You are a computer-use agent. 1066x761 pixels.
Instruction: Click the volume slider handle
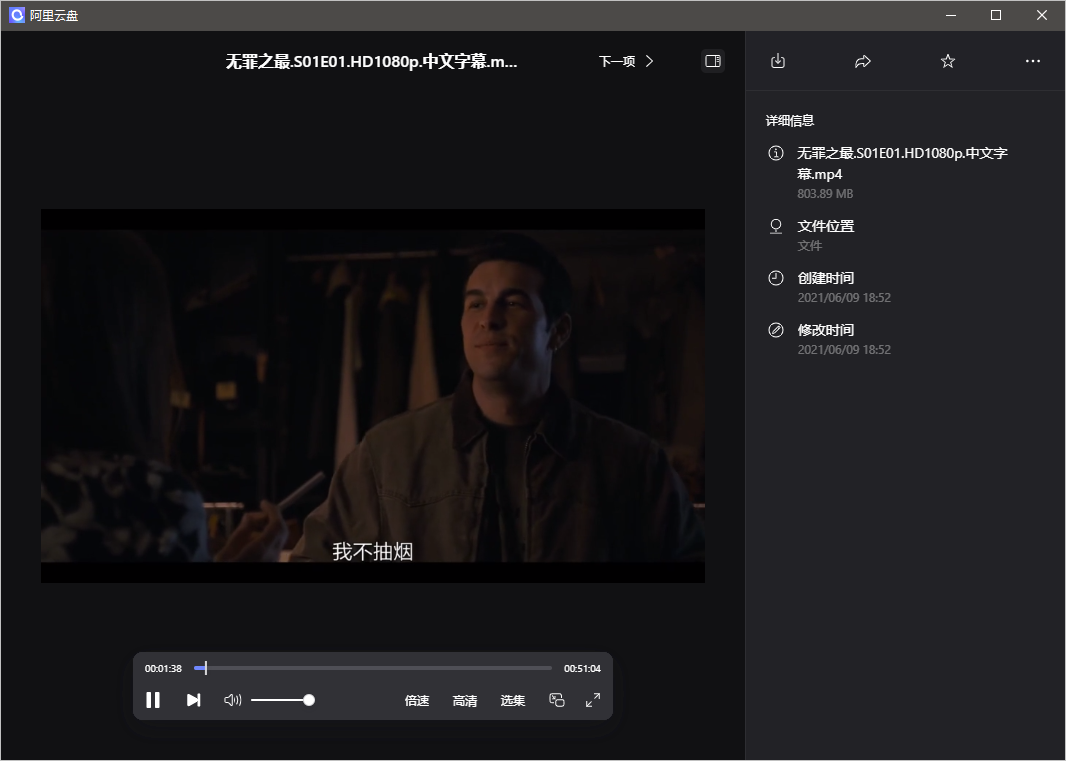click(x=309, y=700)
